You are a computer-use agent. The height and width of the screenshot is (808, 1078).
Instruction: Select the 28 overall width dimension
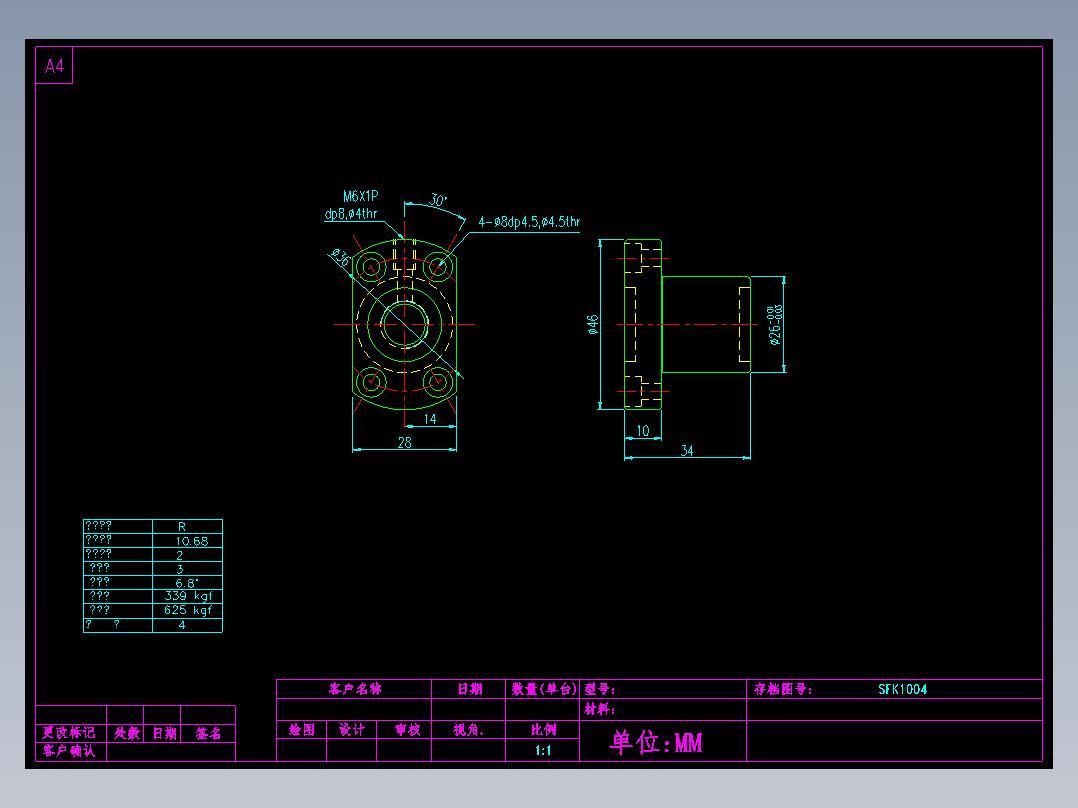point(404,443)
